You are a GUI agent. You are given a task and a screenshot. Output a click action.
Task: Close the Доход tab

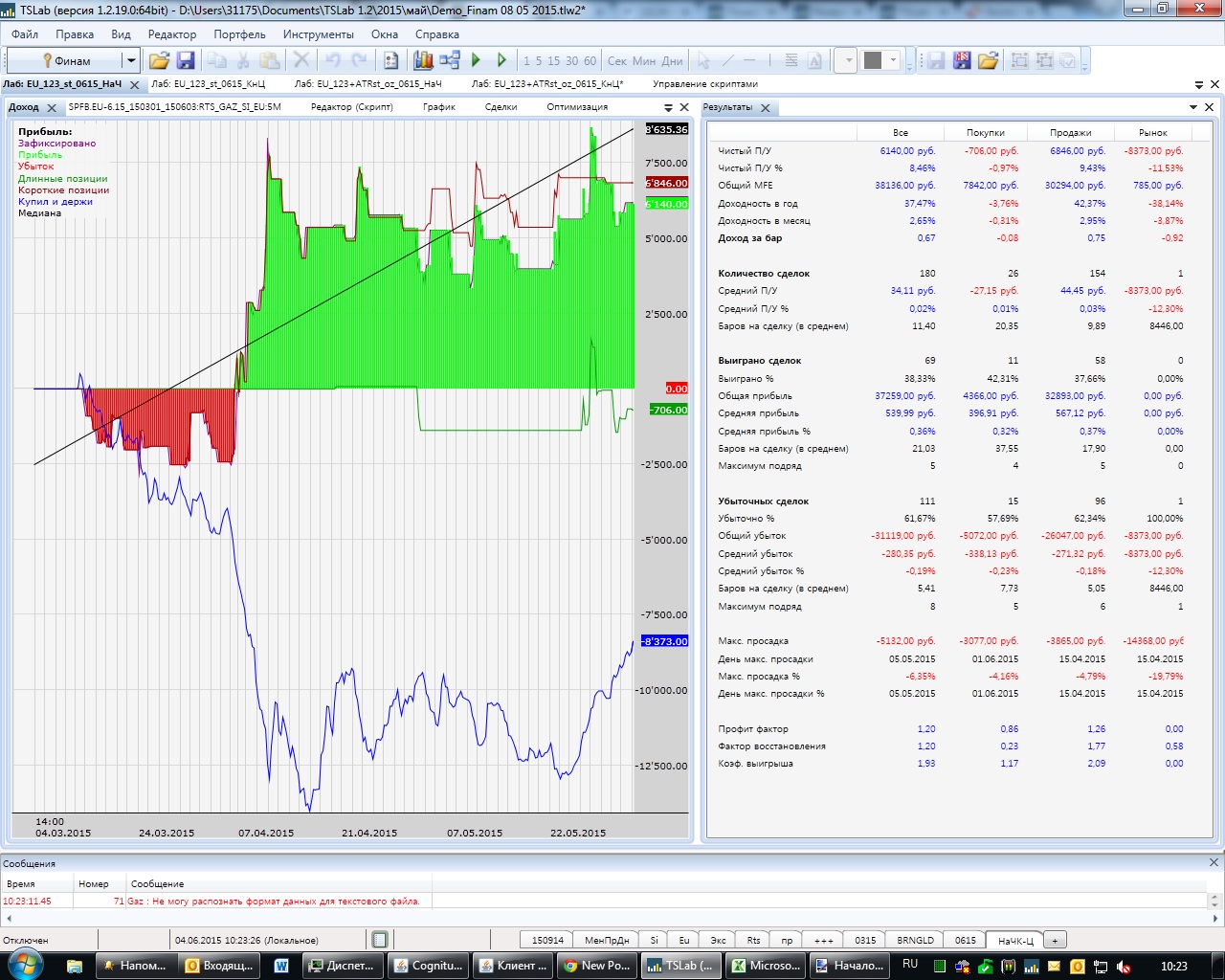pyautogui.click(x=52, y=108)
